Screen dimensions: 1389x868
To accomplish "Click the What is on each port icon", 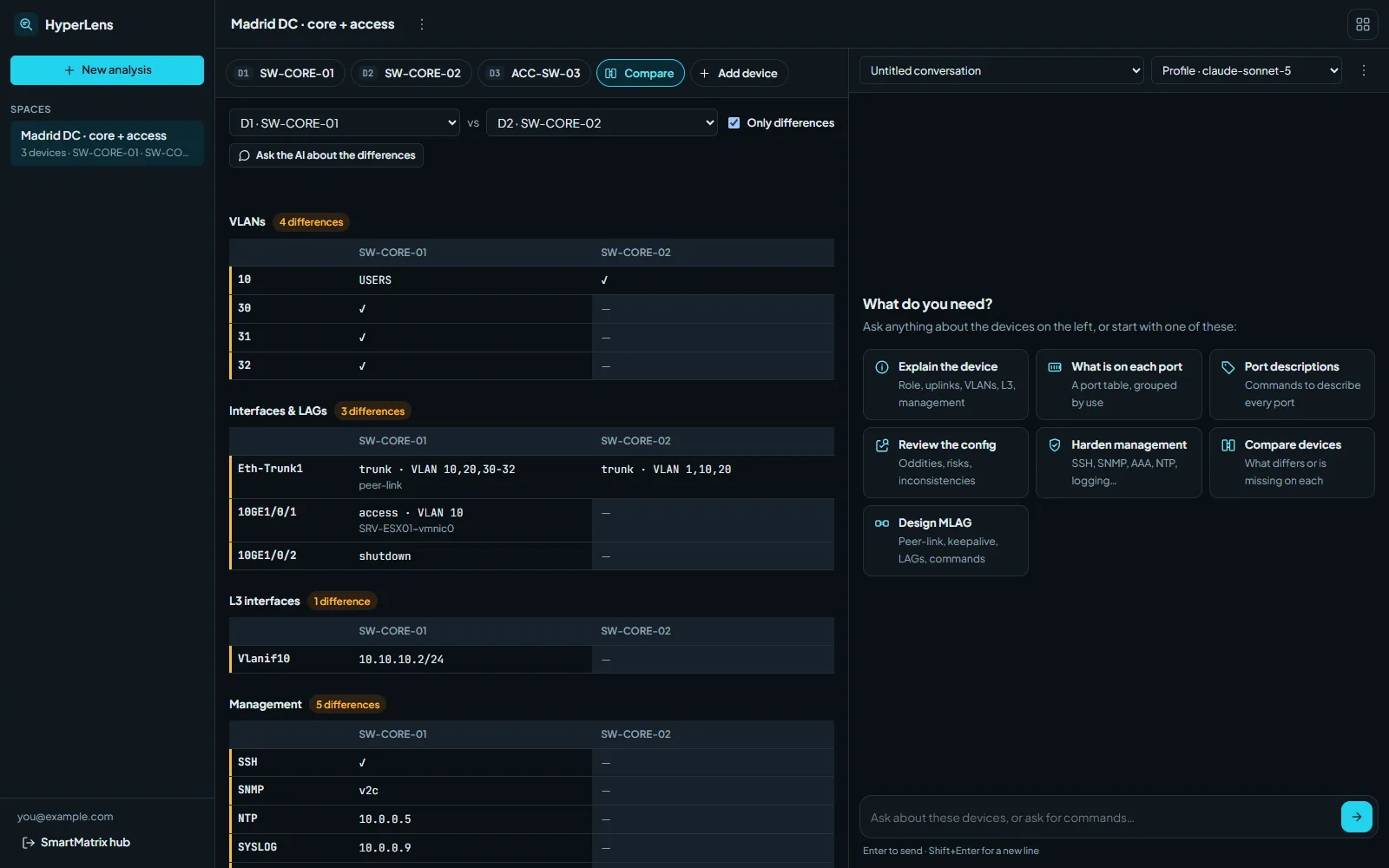I will click(x=1055, y=367).
